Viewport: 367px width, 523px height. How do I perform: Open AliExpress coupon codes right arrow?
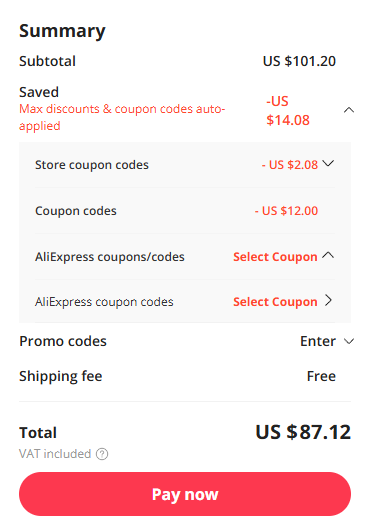(x=329, y=301)
